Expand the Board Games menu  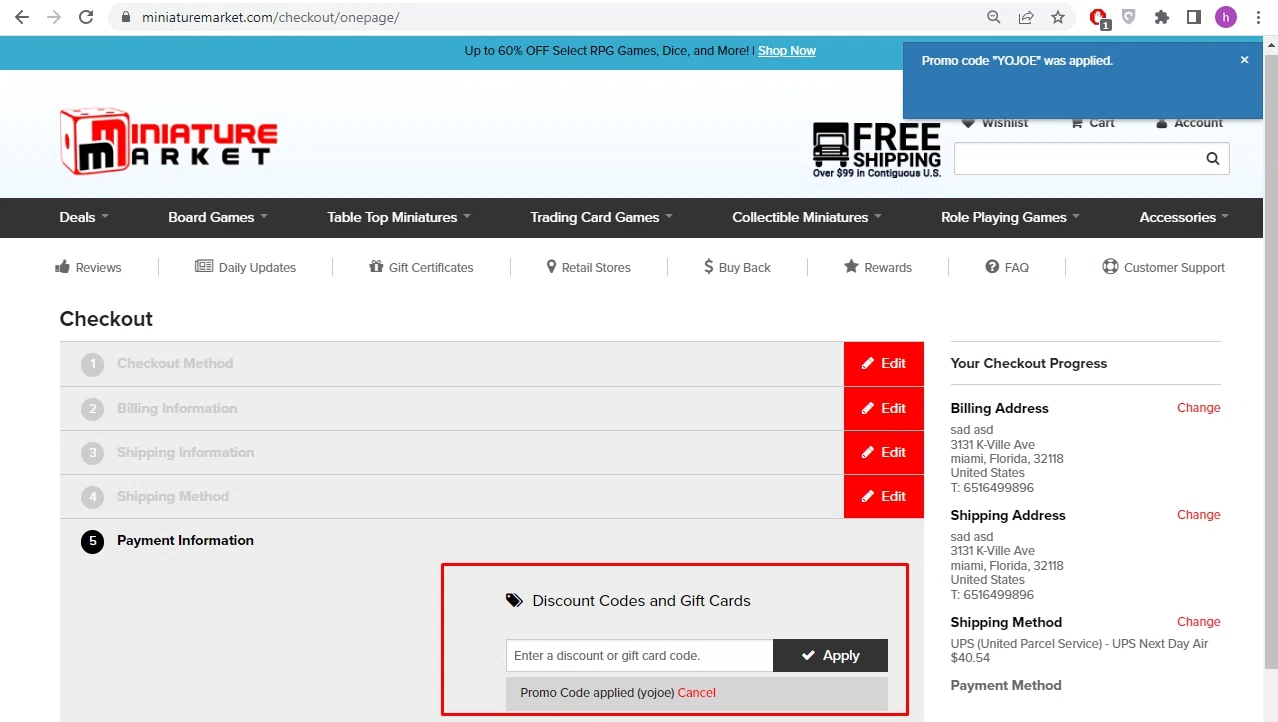click(218, 217)
